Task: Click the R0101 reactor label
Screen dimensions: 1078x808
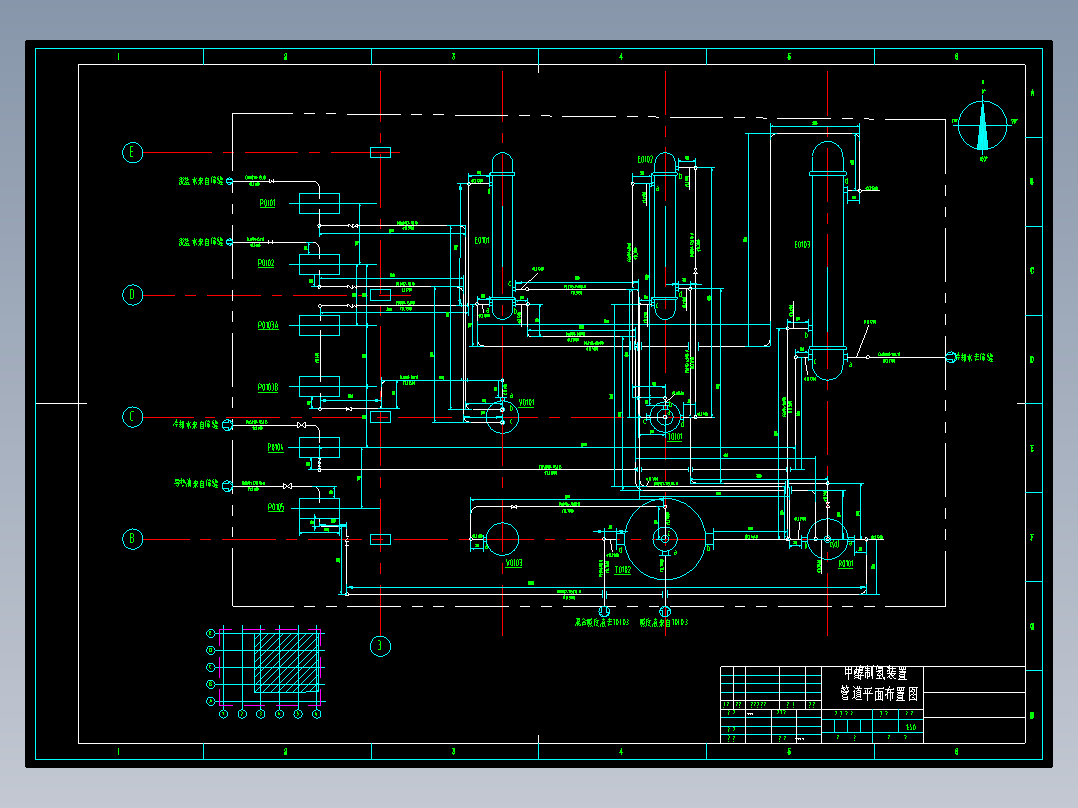Action: [846, 564]
